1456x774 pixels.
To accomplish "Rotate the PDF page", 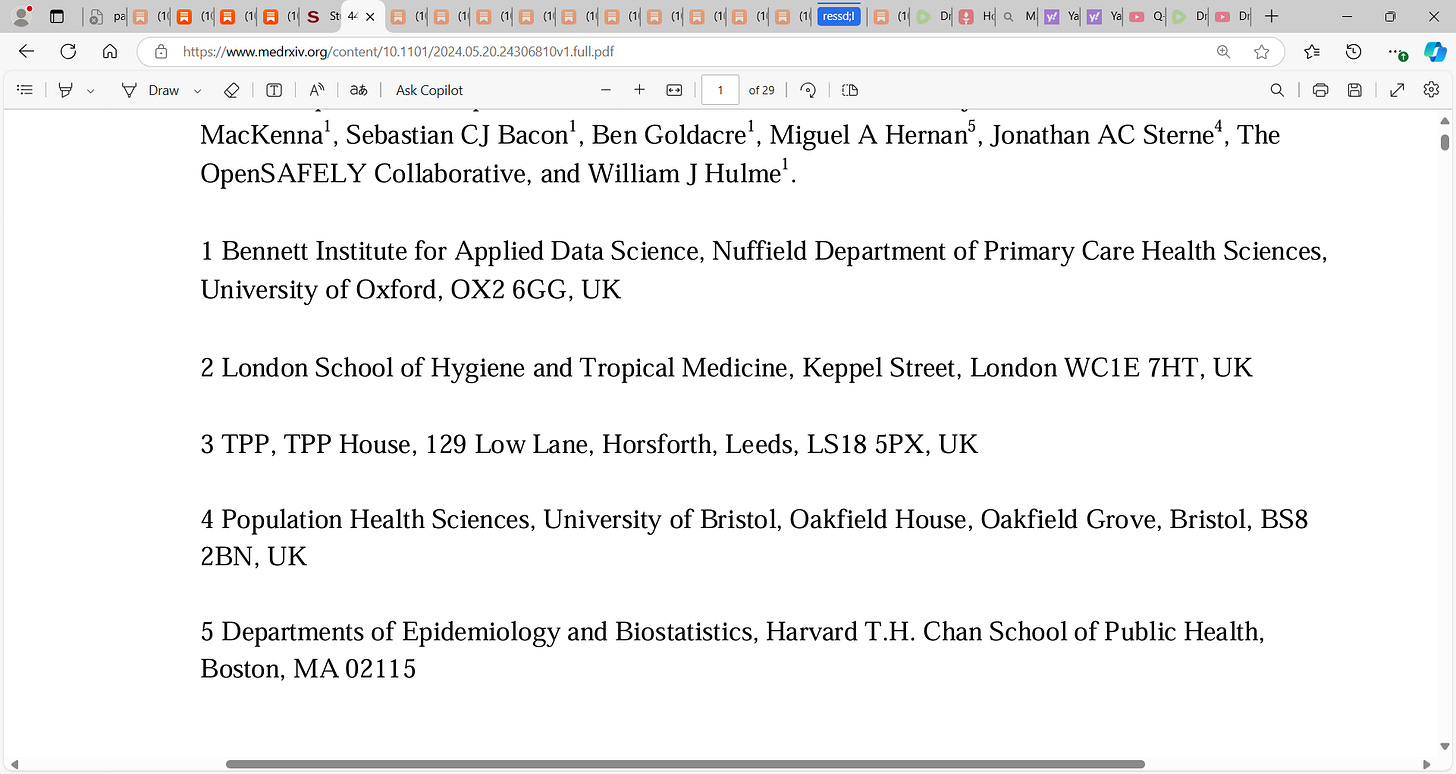I will pyautogui.click(x=808, y=90).
